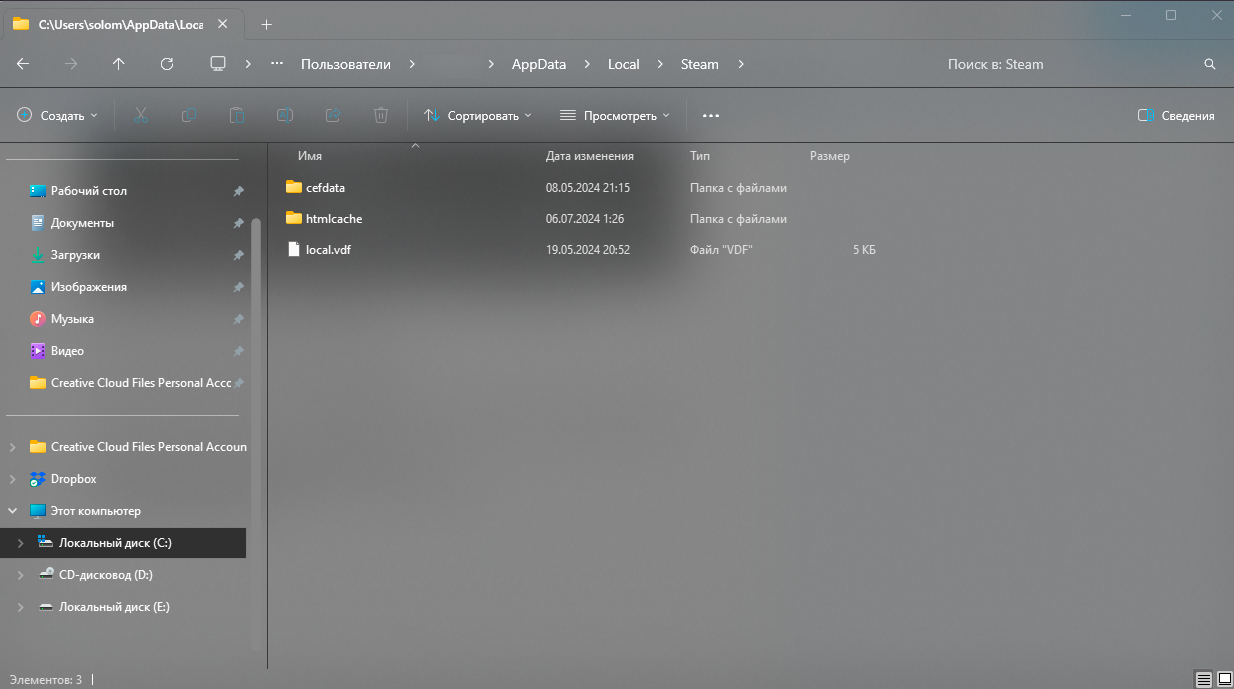Open the Сортировать dropdown
1234x689 pixels.
(x=478, y=116)
